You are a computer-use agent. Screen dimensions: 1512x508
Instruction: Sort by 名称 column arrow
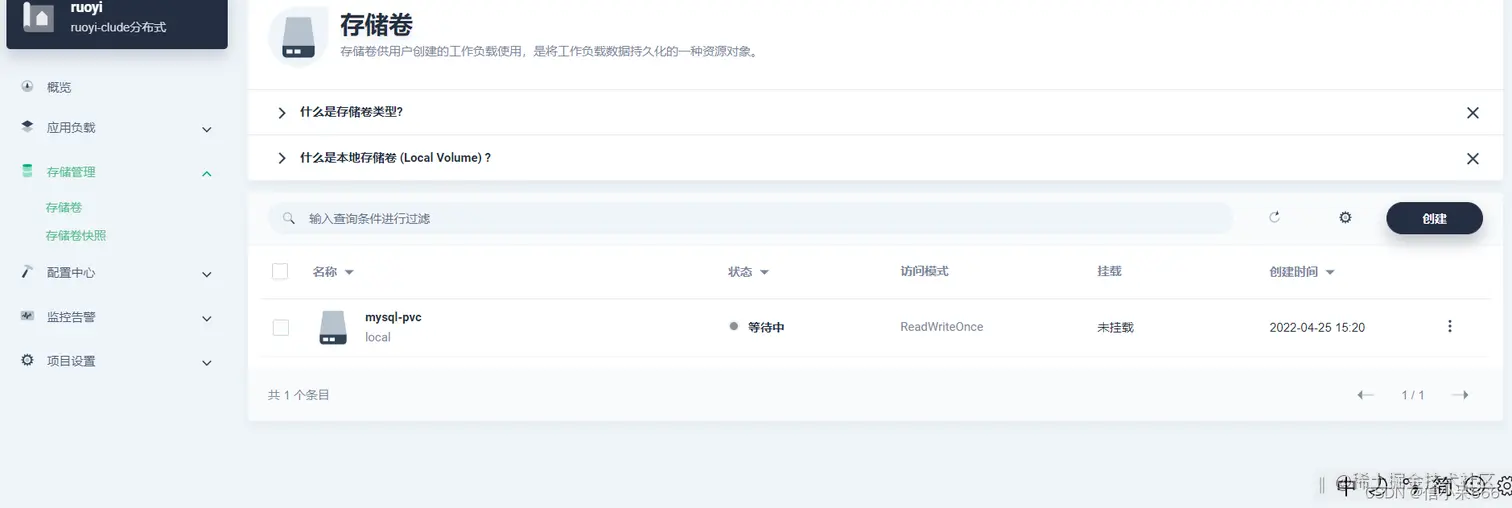click(x=349, y=272)
